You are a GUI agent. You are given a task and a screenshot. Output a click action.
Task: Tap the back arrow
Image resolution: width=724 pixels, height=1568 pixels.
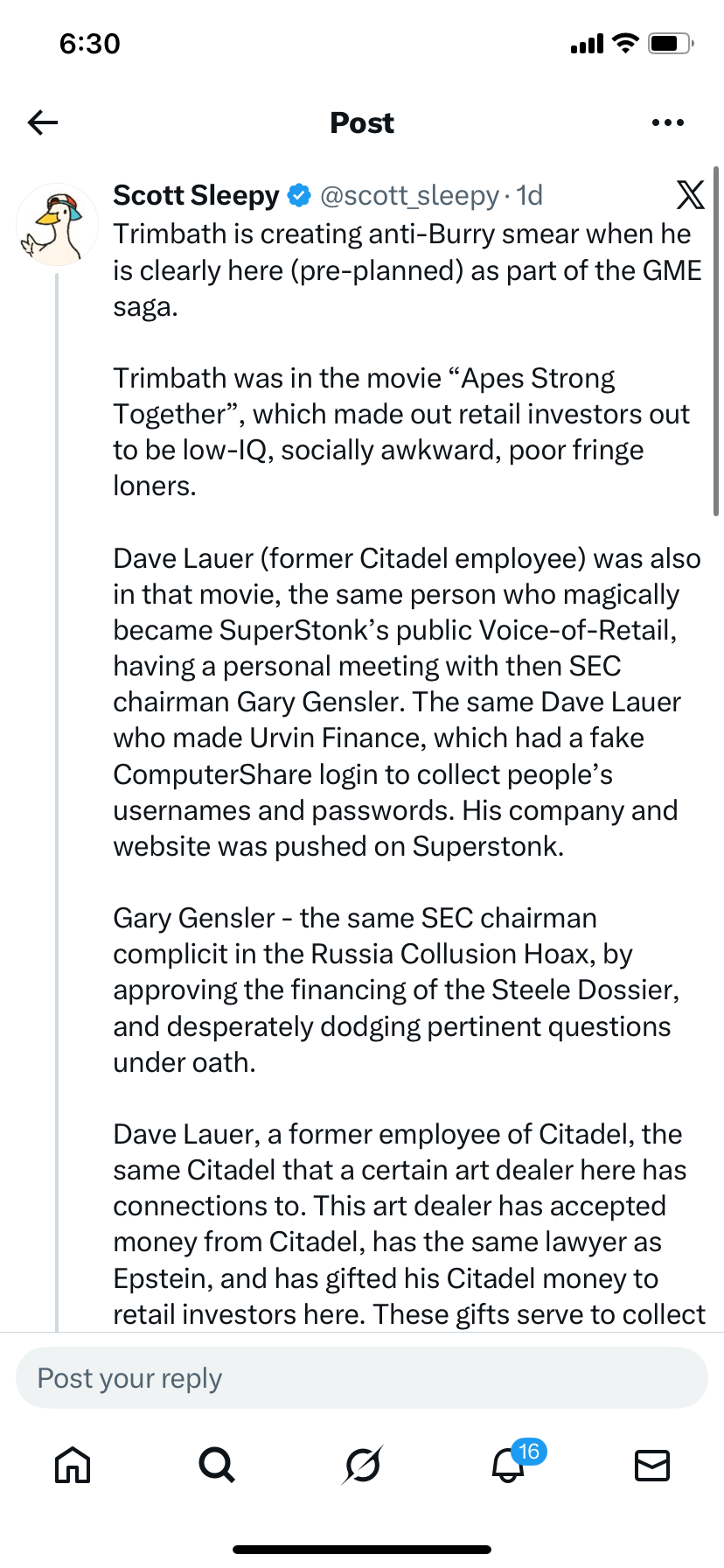coord(43,122)
